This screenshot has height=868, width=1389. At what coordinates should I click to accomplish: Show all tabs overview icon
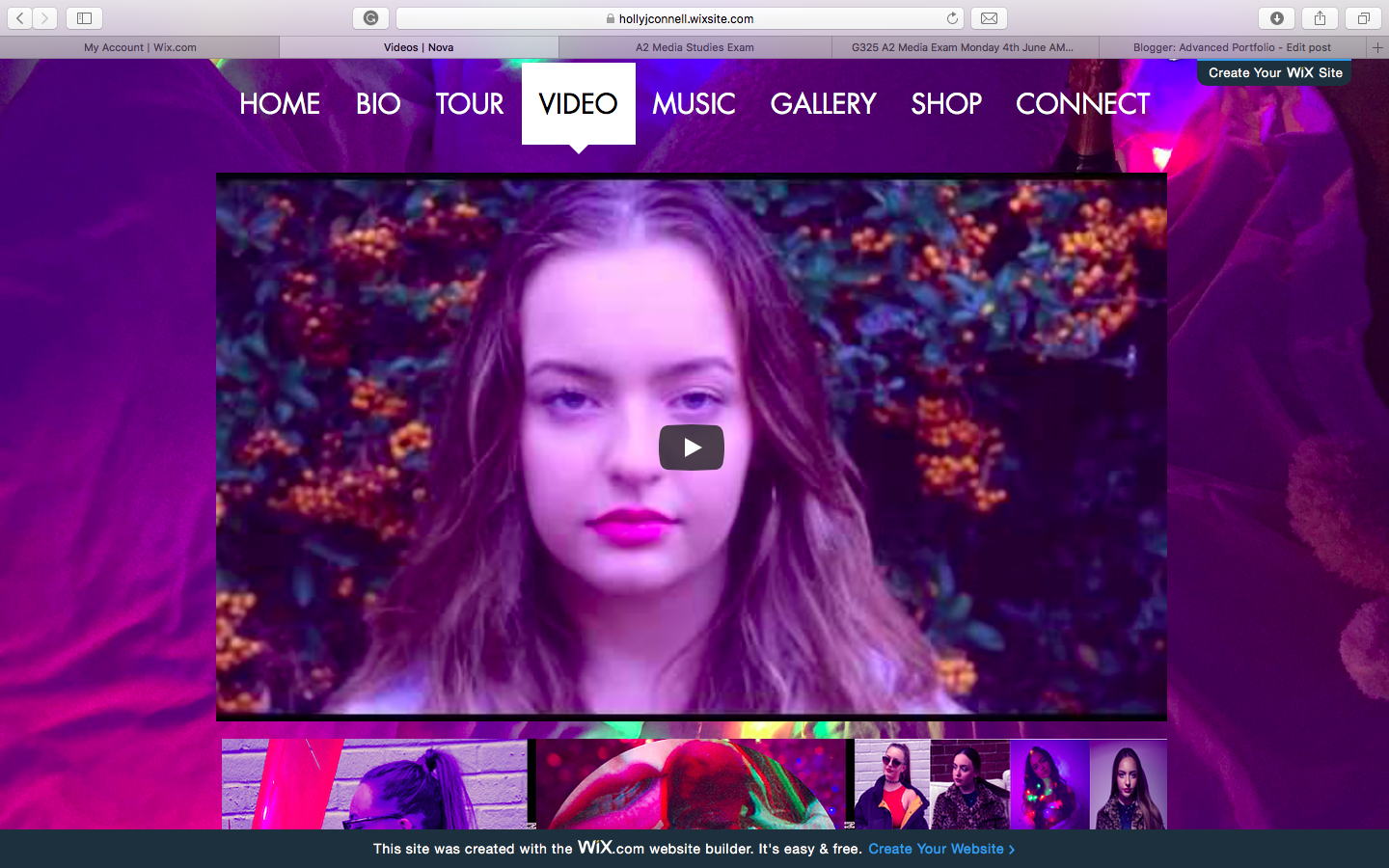(x=1363, y=18)
